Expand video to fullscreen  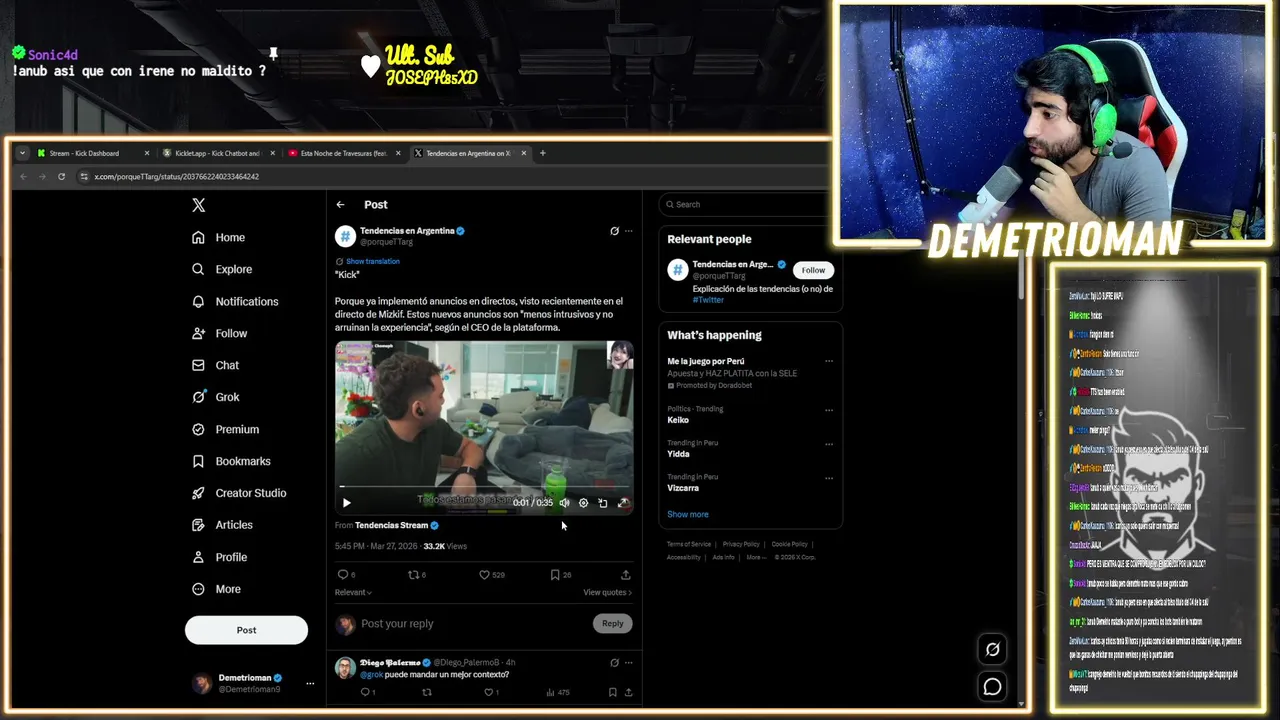pyautogui.click(x=622, y=503)
